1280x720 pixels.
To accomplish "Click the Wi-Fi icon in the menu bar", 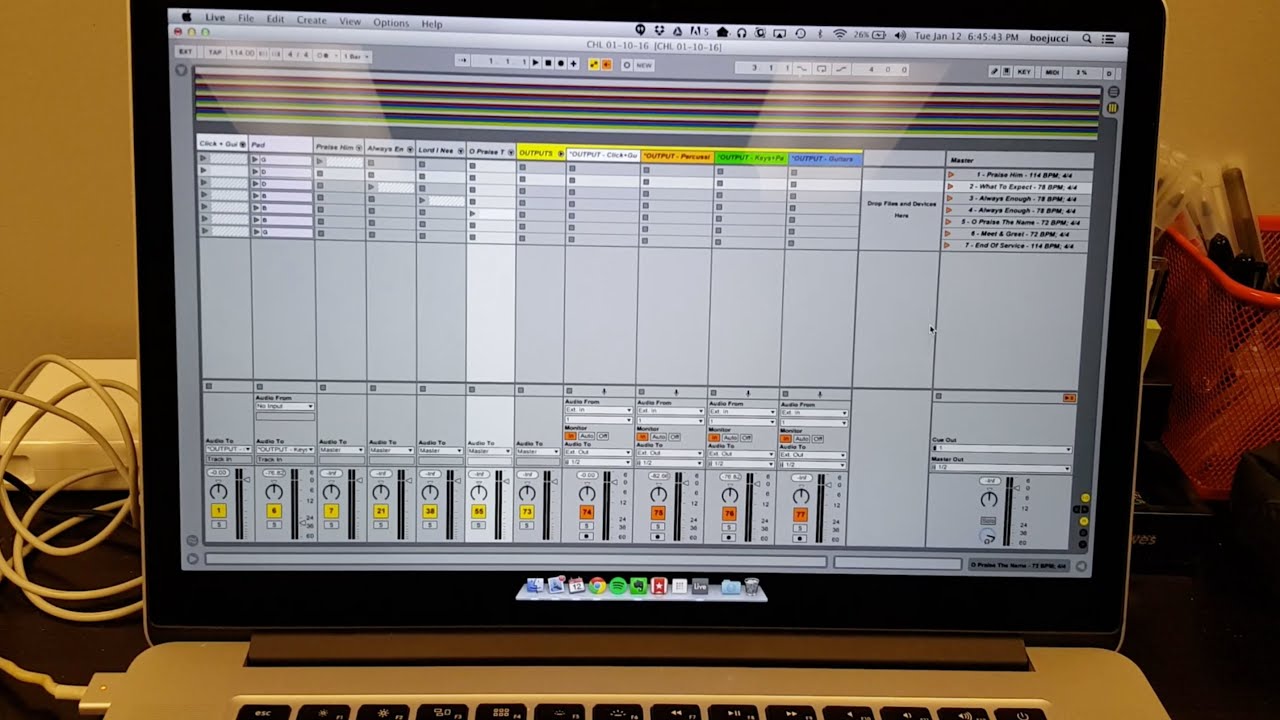I will click(x=840, y=34).
